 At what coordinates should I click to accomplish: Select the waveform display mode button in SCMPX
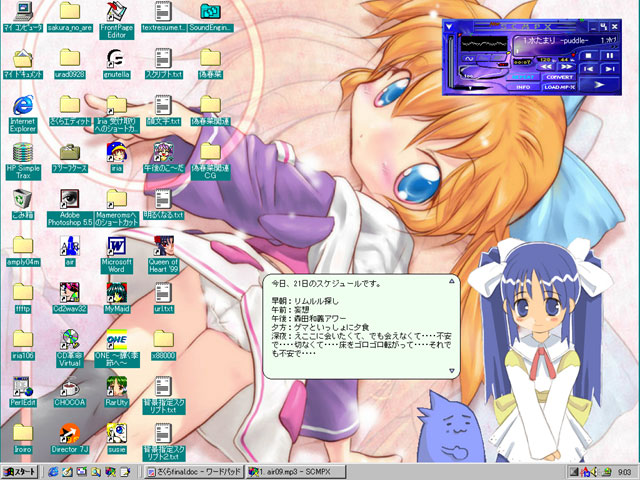pyautogui.click(x=469, y=59)
